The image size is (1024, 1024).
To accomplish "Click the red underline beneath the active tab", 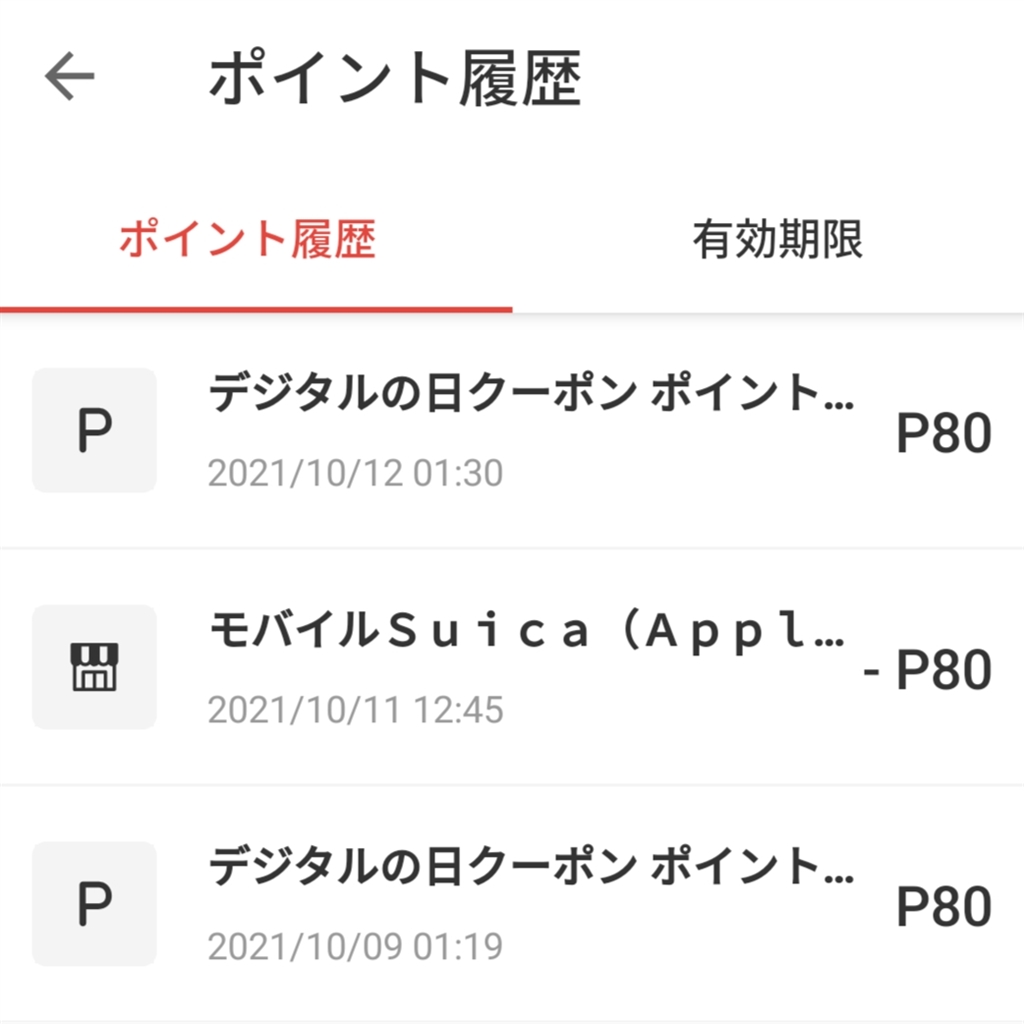I will click(x=256, y=310).
